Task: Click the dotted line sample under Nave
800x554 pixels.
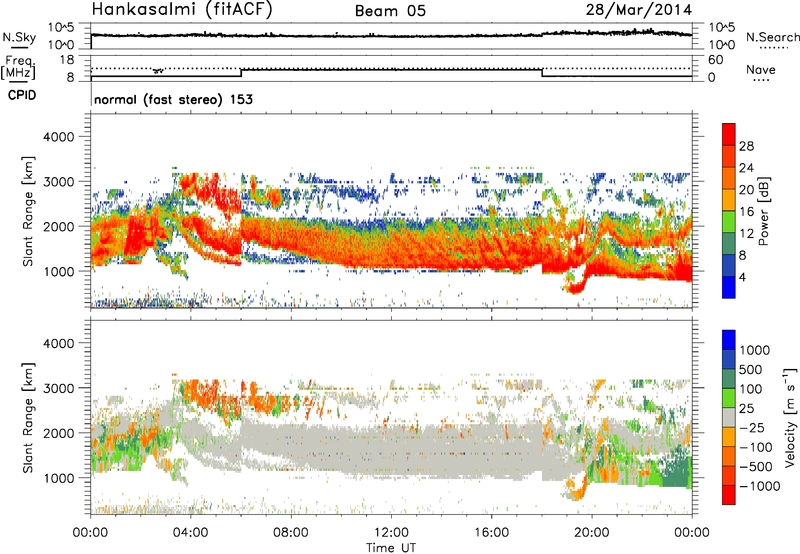Action: (x=761, y=81)
